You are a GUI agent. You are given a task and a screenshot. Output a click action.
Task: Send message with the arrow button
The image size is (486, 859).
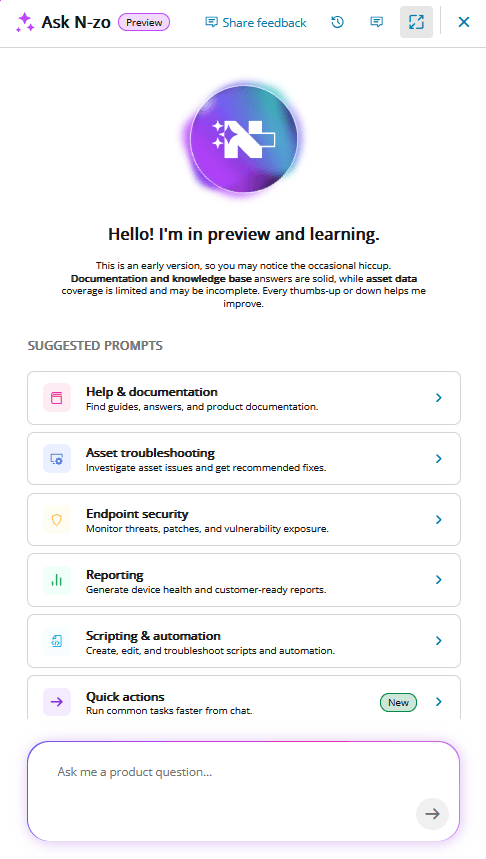click(432, 814)
